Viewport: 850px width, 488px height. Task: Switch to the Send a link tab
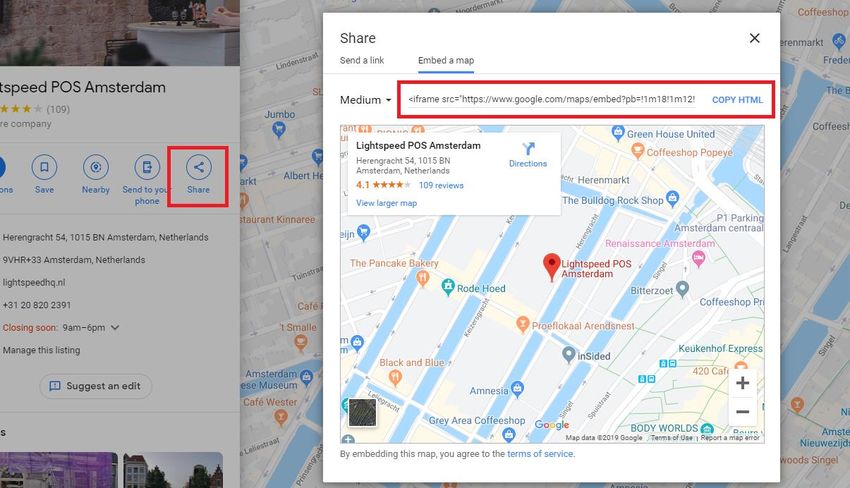click(x=362, y=60)
